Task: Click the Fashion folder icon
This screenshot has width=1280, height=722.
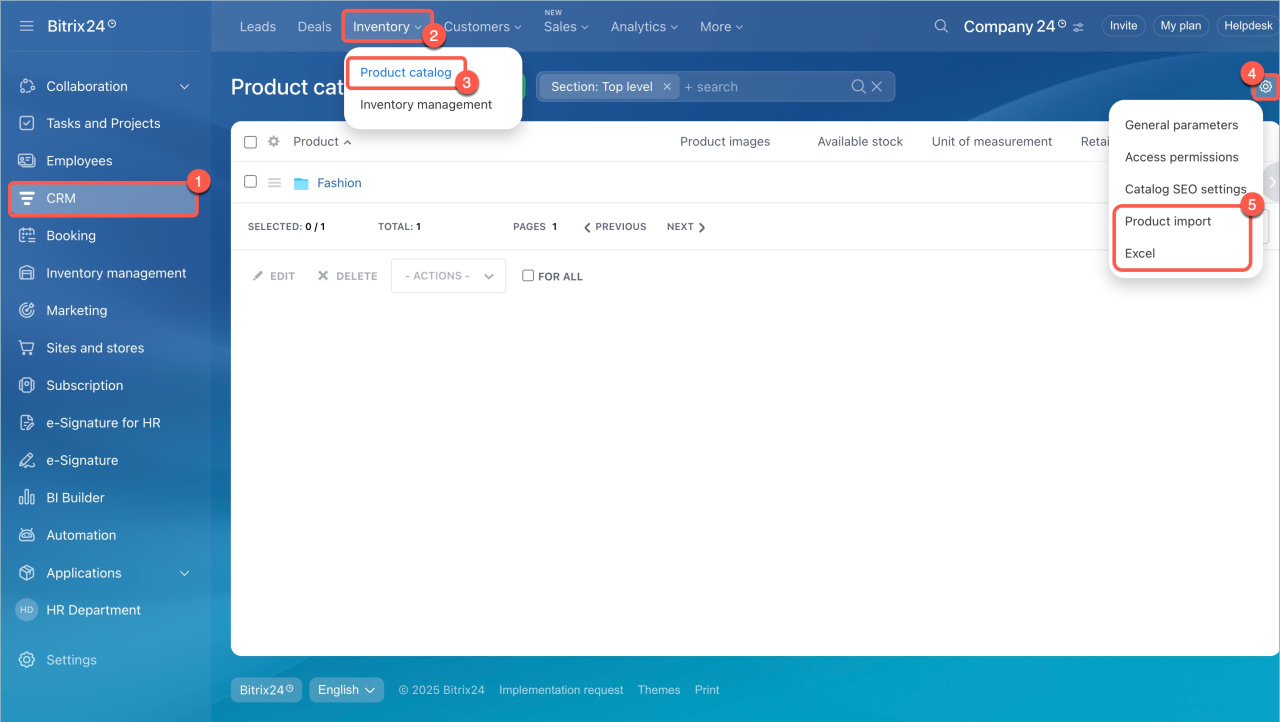Action: click(x=301, y=183)
